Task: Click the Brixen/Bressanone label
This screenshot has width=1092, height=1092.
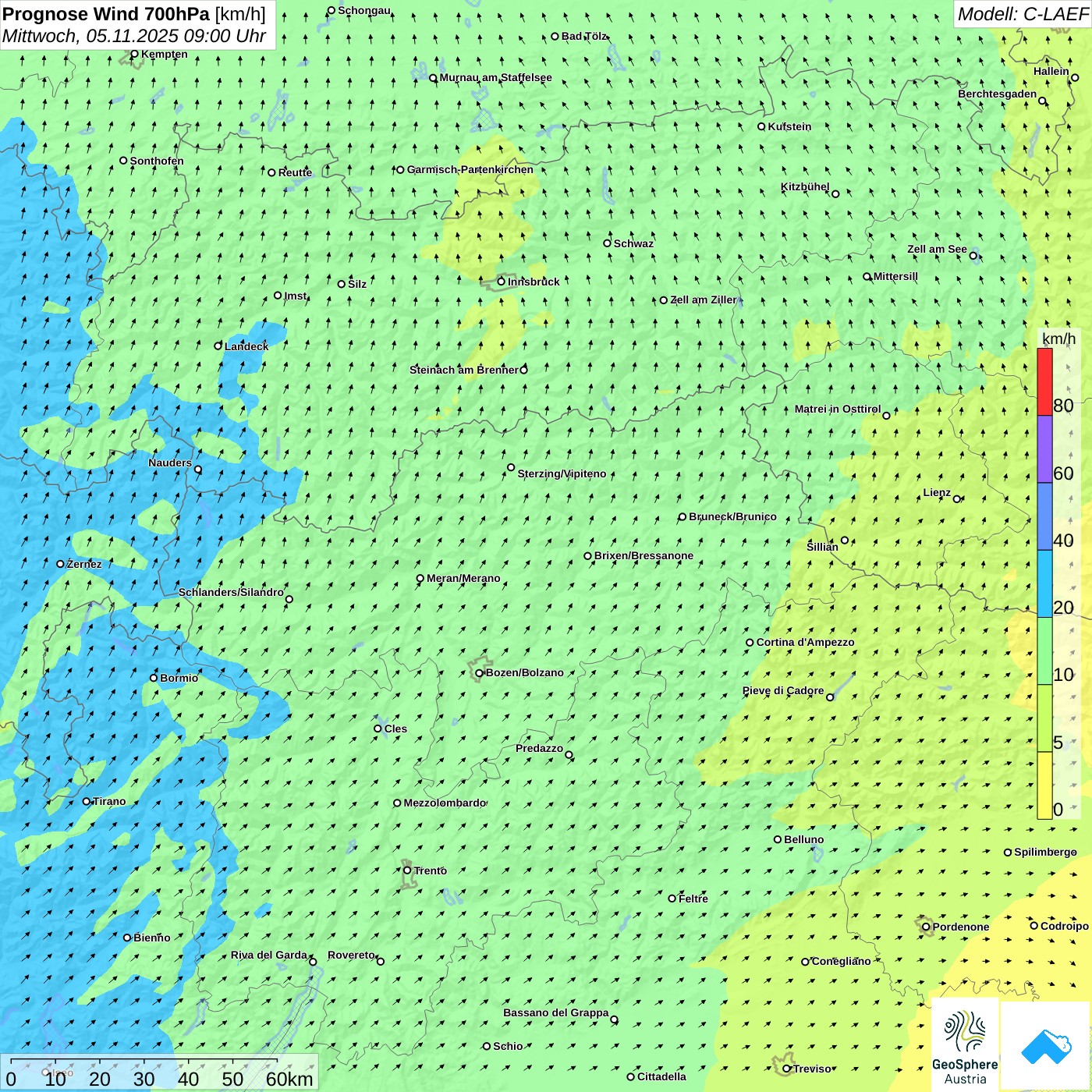Action: tap(643, 555)
